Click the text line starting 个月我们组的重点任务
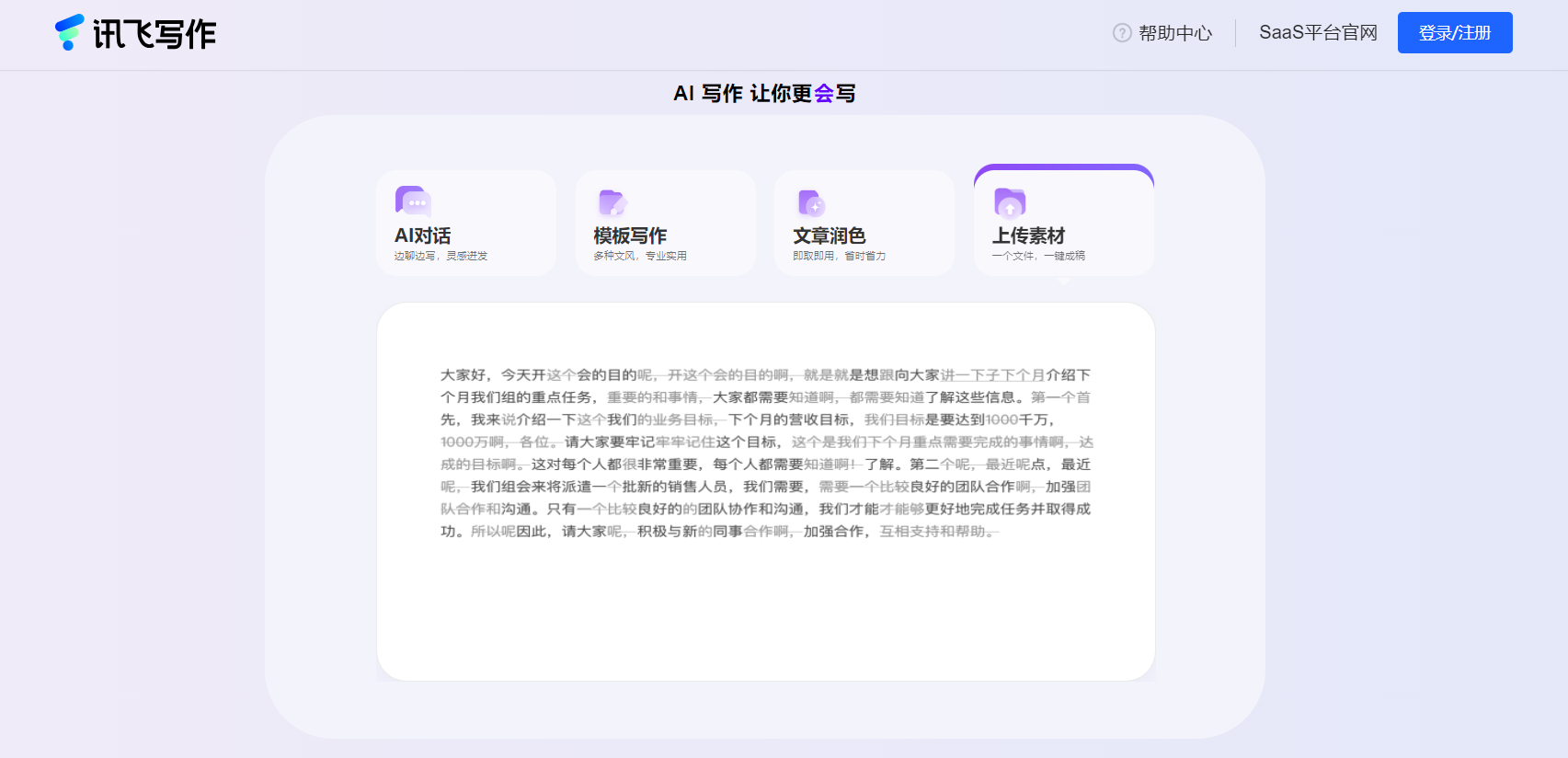The height and width of the screenshot is (758, 1568). (x=765, y=397)
